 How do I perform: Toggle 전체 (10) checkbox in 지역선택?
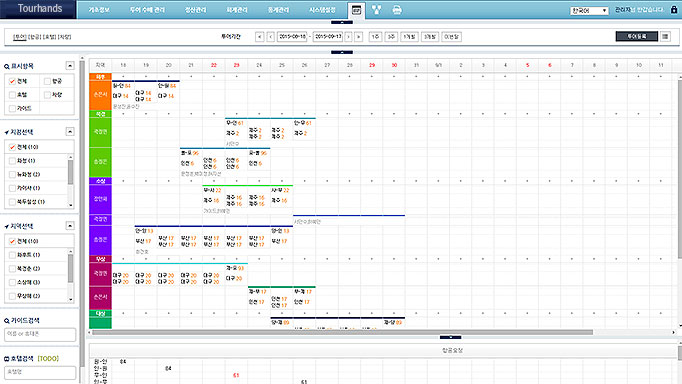pyautogui.click(x=12, y=241)
